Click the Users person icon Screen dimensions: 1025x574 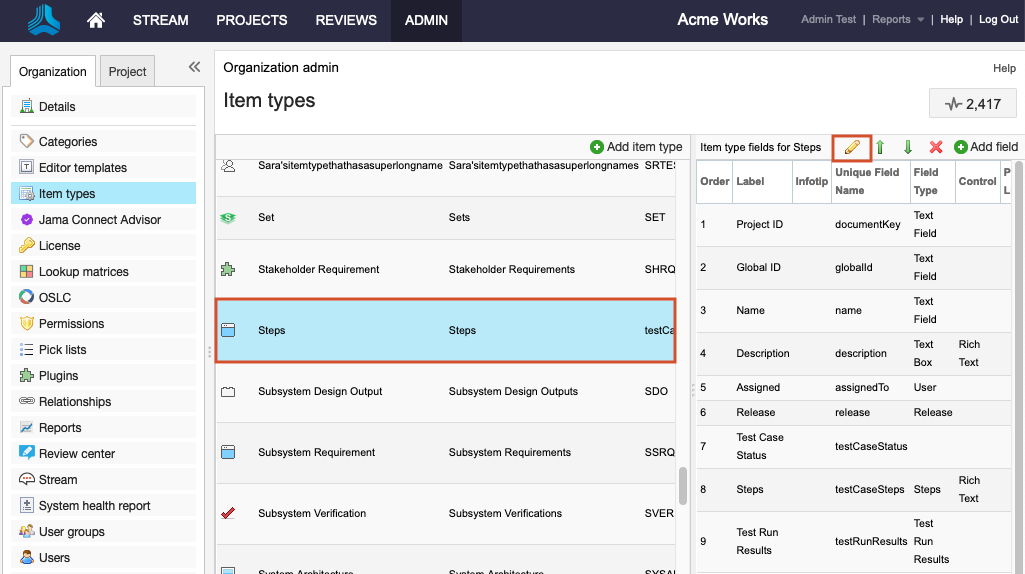[26, 557]
